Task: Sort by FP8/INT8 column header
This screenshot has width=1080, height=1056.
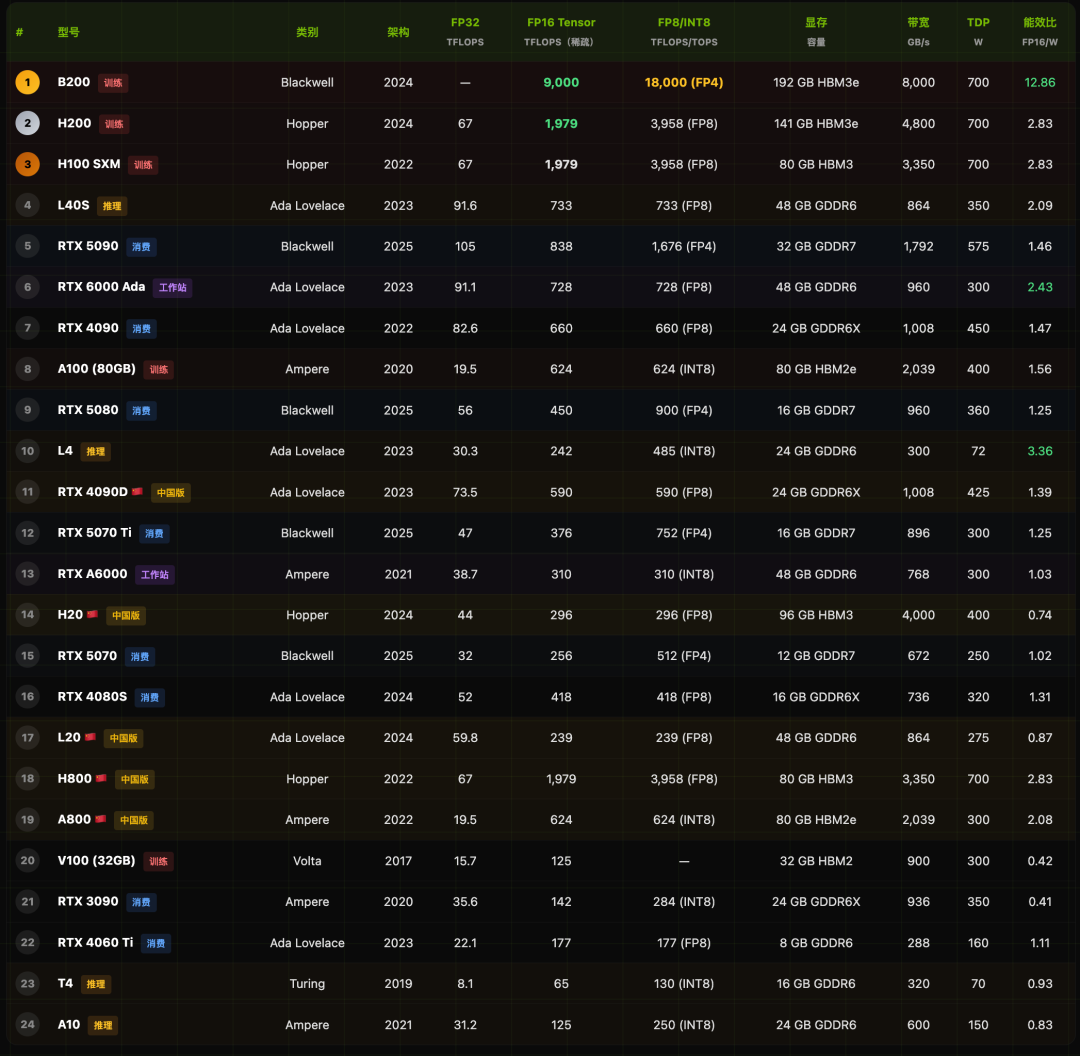Action: 684,32
